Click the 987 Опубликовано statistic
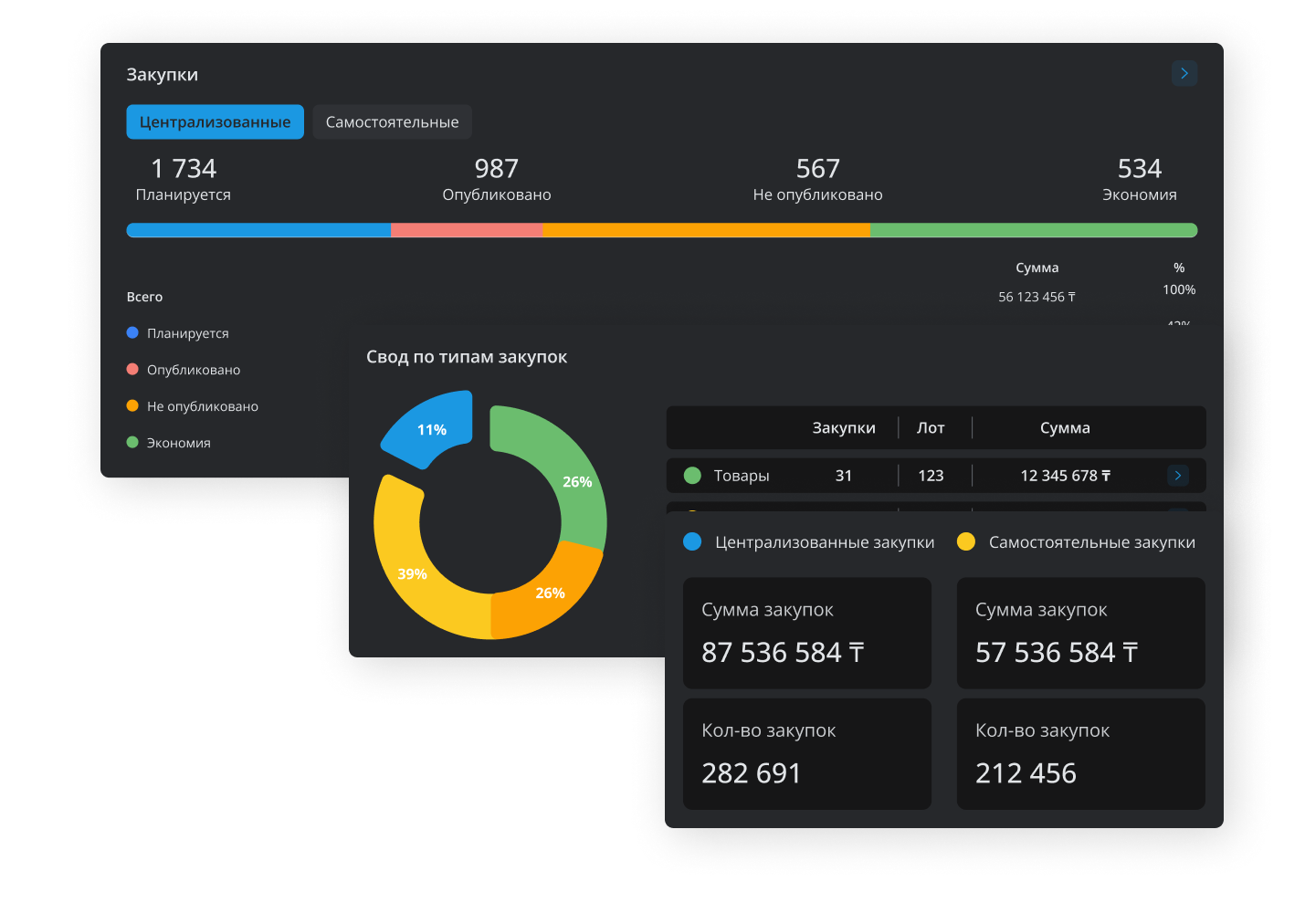 496,179
